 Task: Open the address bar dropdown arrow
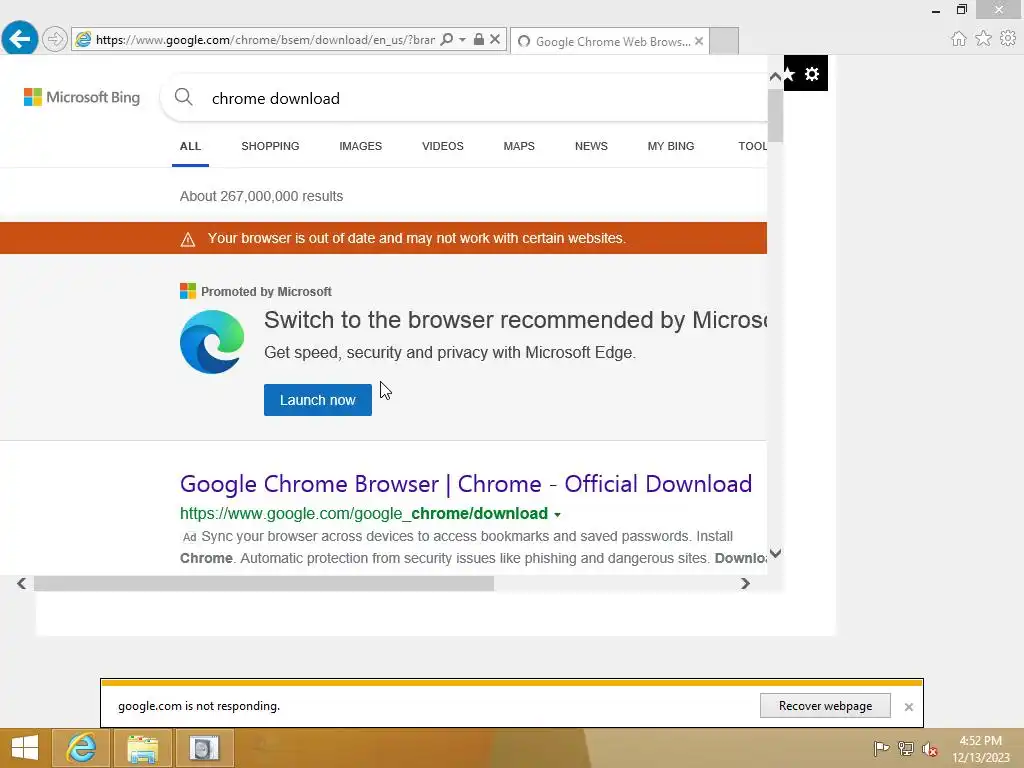point(462,40)
